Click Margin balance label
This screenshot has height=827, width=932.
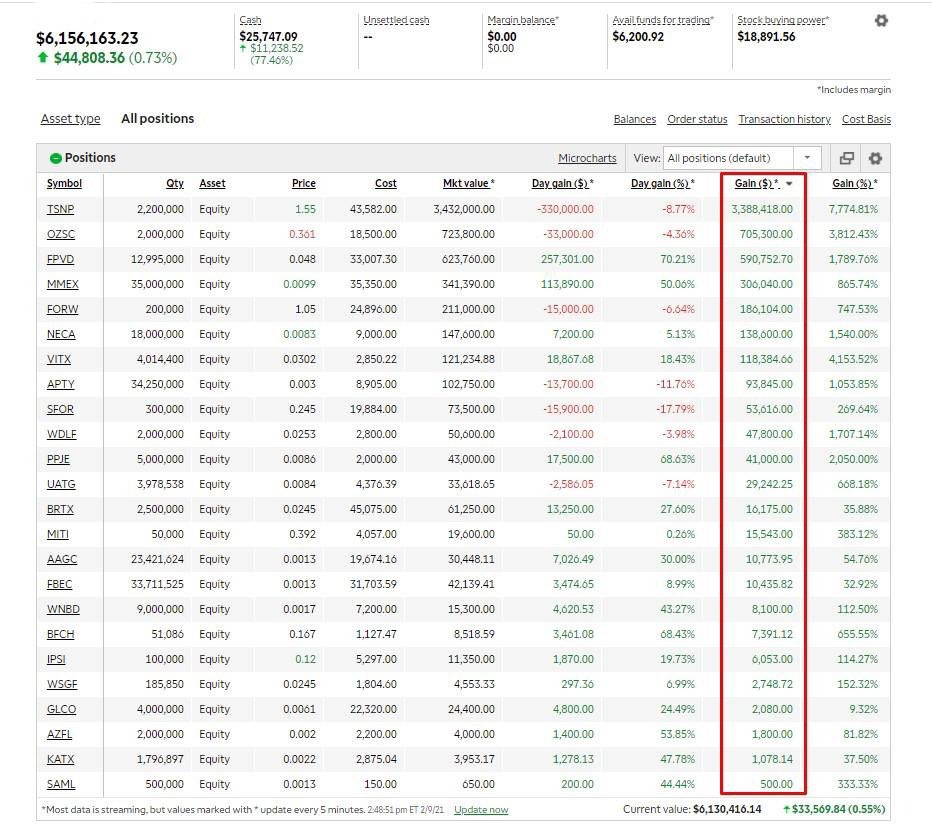tap(522, 20)
